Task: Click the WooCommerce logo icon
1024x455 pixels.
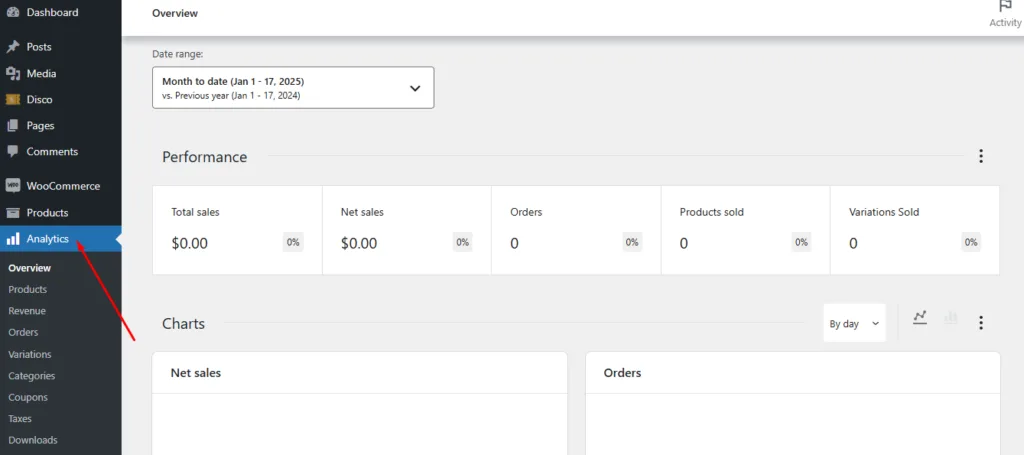Action: [12, 186]
